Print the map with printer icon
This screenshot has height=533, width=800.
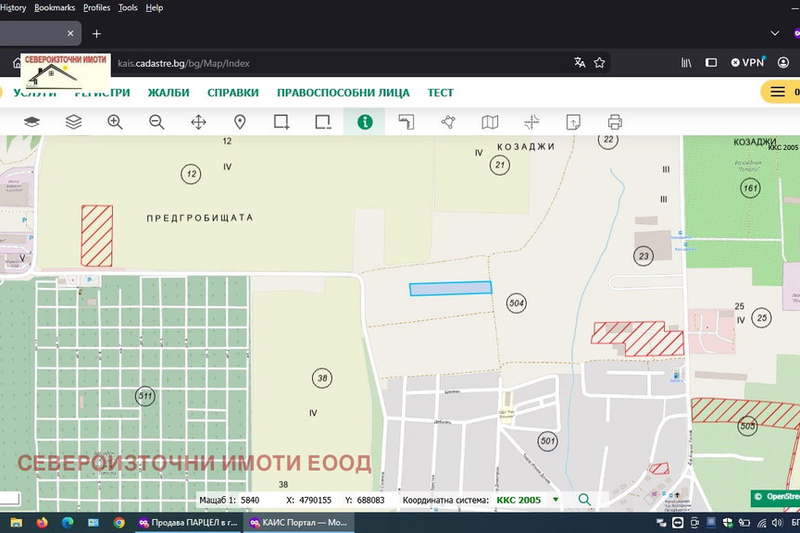[615, 122]
